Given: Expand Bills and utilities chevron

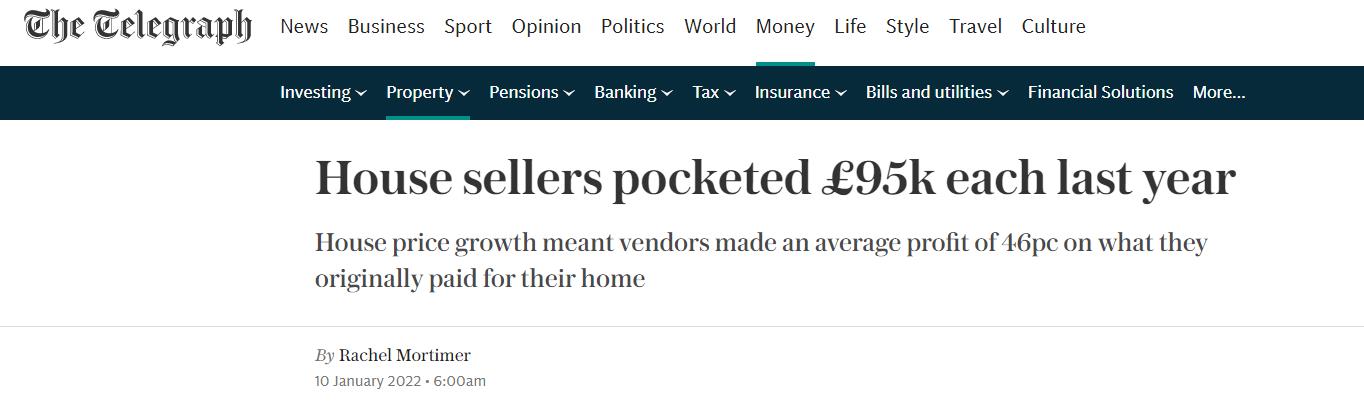Looking at the screenshot, I should pos(1003,93).
